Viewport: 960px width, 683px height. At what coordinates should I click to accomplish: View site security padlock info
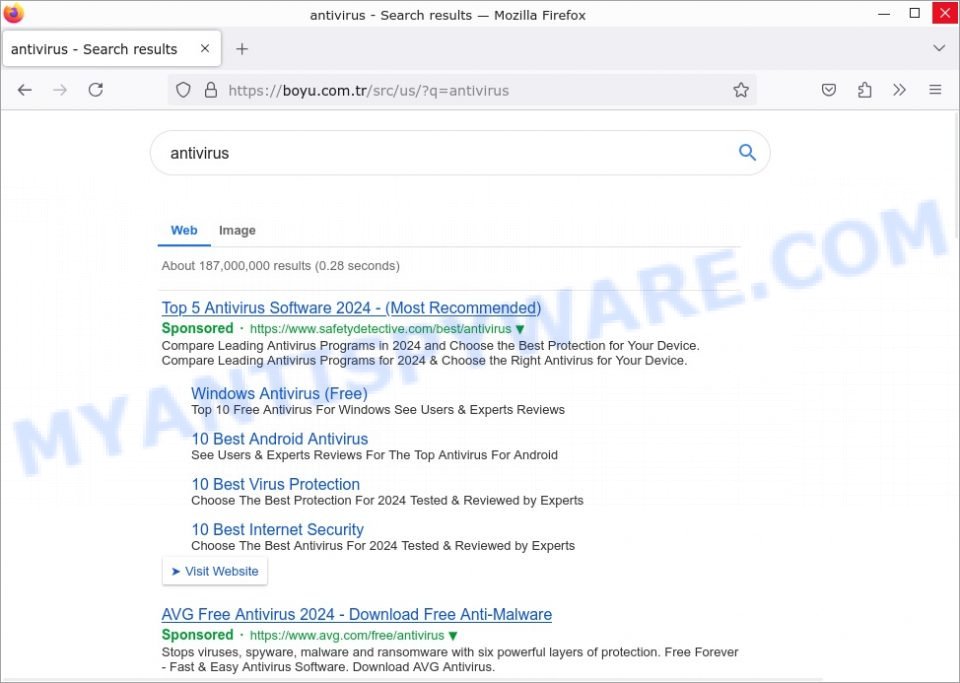[x=211, y=91]
